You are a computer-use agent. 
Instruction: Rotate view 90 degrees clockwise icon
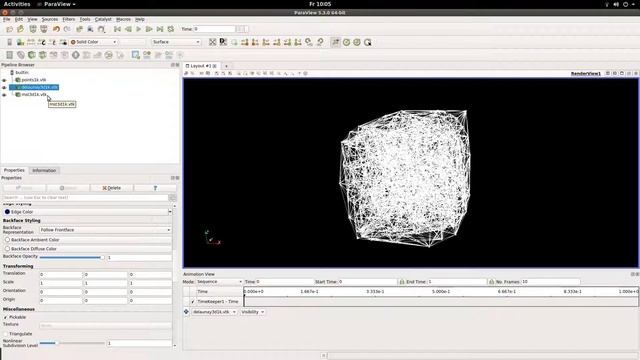pyautogui.click(x=309, y=42)
